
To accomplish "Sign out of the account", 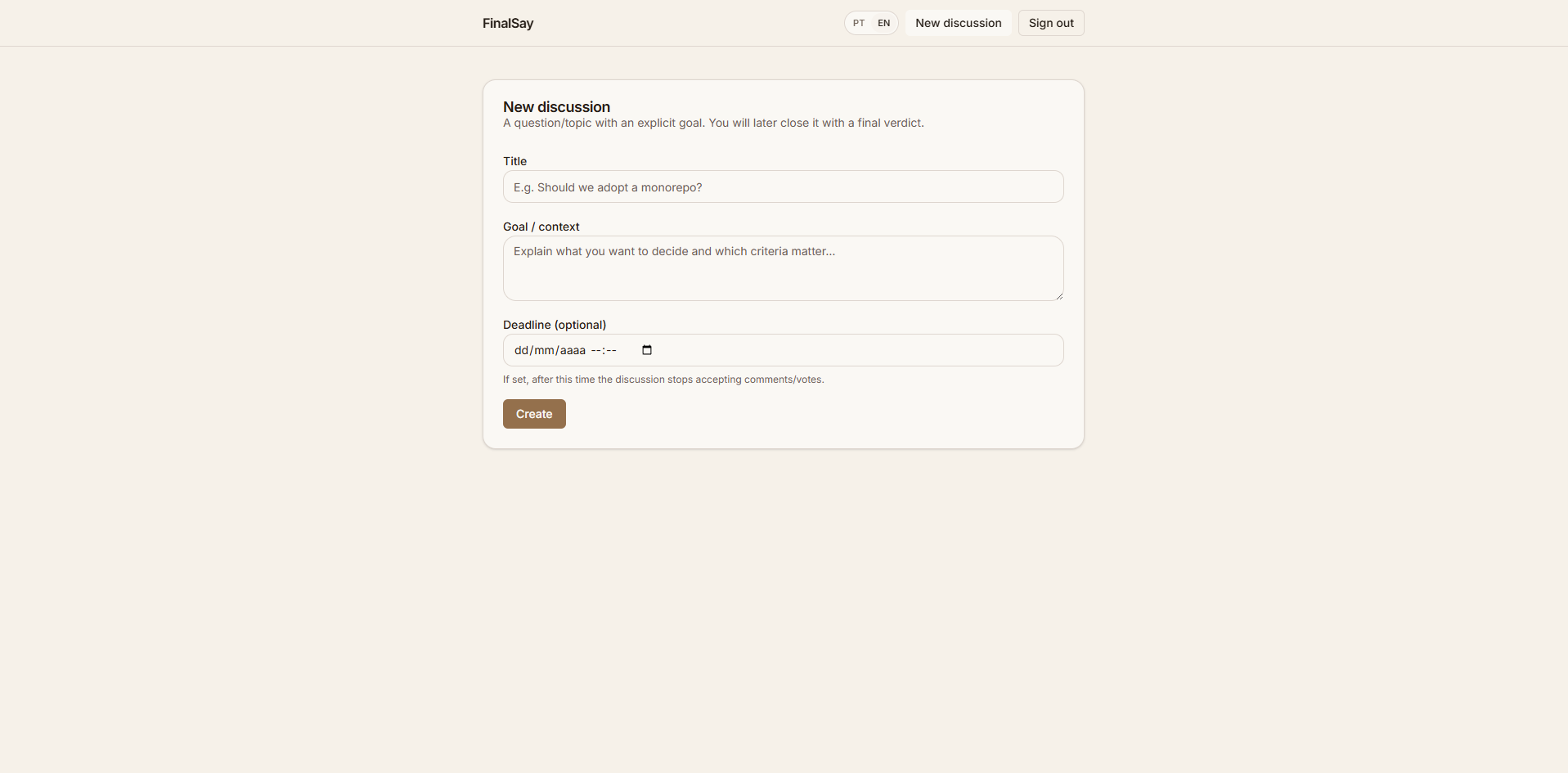I will pyautogui.click(x=1050, y=23).
